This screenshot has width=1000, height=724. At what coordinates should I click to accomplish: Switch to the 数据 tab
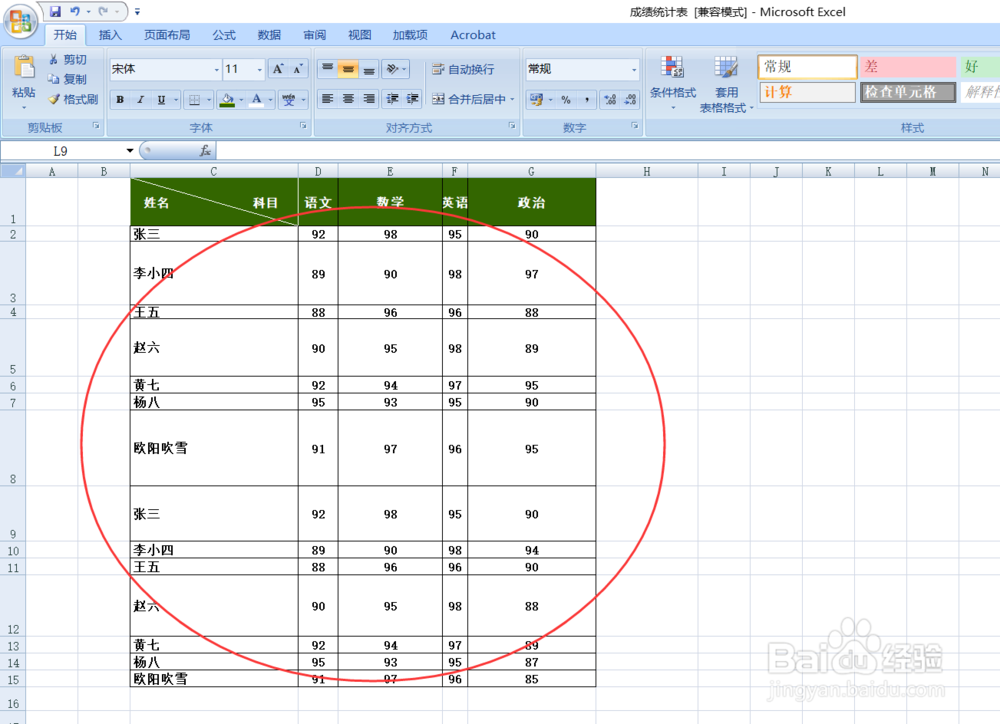click(269, 35)
